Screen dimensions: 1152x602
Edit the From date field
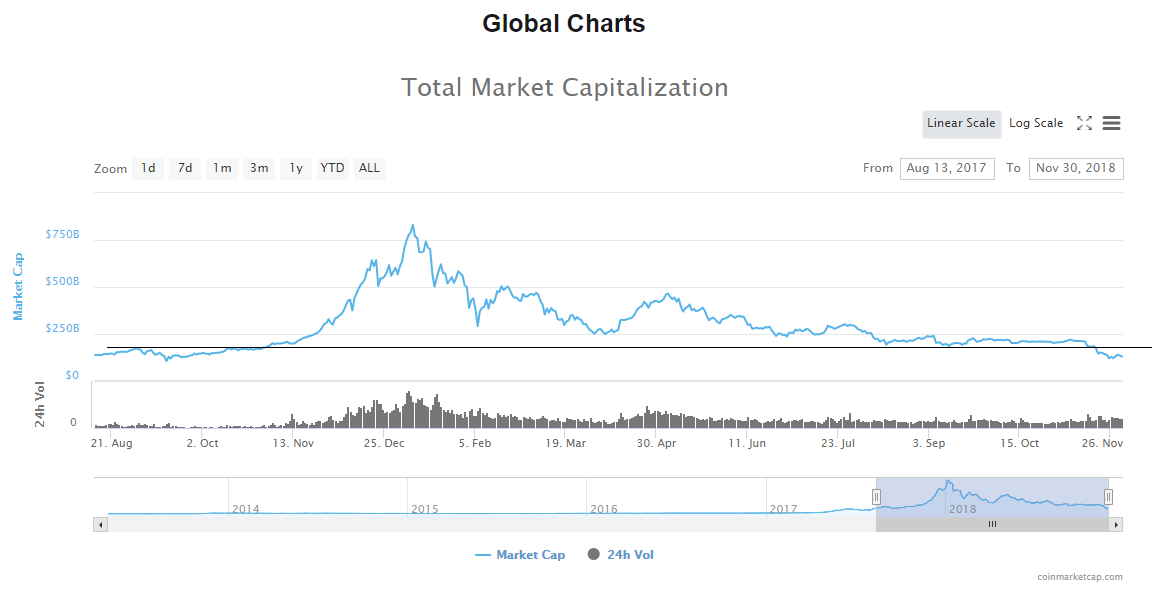(x=946, y=168)
